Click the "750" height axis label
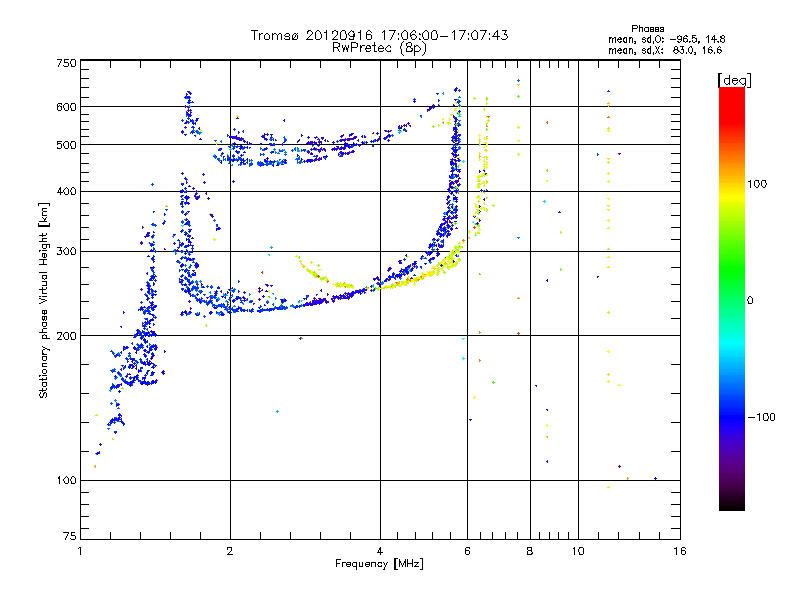The image size is (800, 600). [x=66, y=63]
